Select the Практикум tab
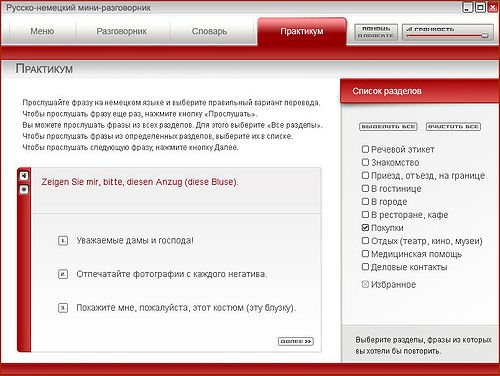Image resolution: width=500 pixels, height=376 pixels. pyautogui.click(x=302, y=31)
